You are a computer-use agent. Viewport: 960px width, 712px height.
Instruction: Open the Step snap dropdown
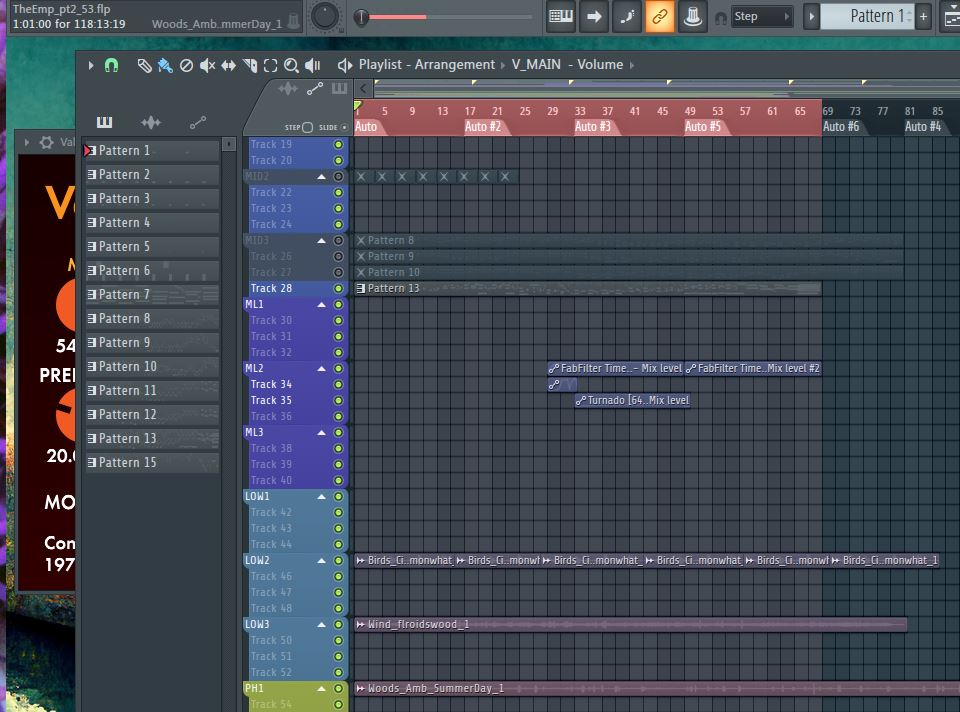pyautogui.click(x=762, y=17)
